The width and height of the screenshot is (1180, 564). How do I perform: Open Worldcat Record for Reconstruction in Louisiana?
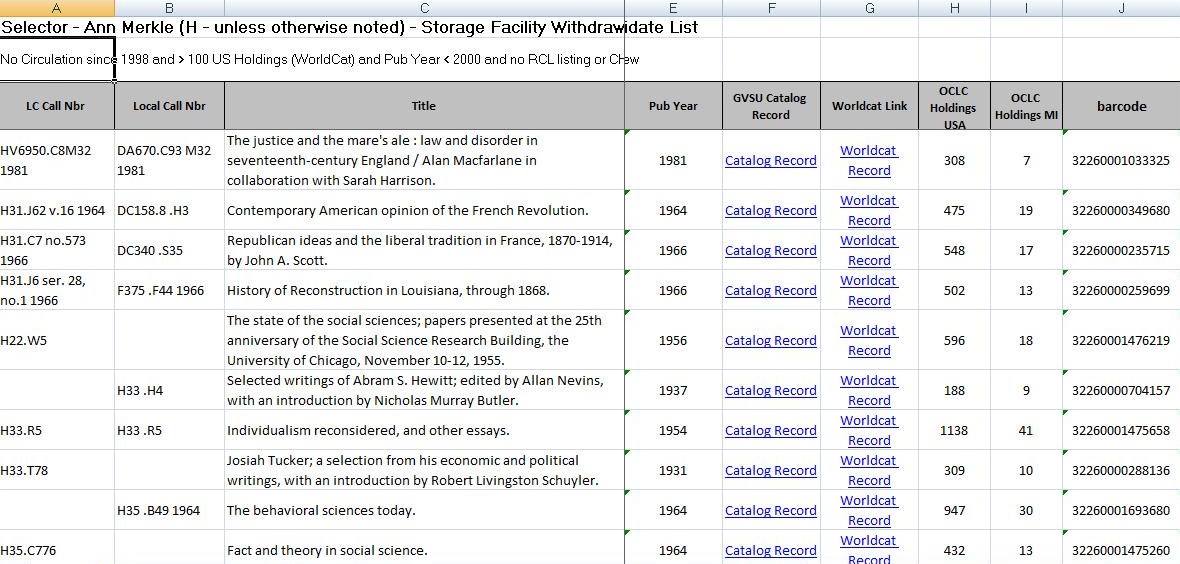(x=868, y=290)
